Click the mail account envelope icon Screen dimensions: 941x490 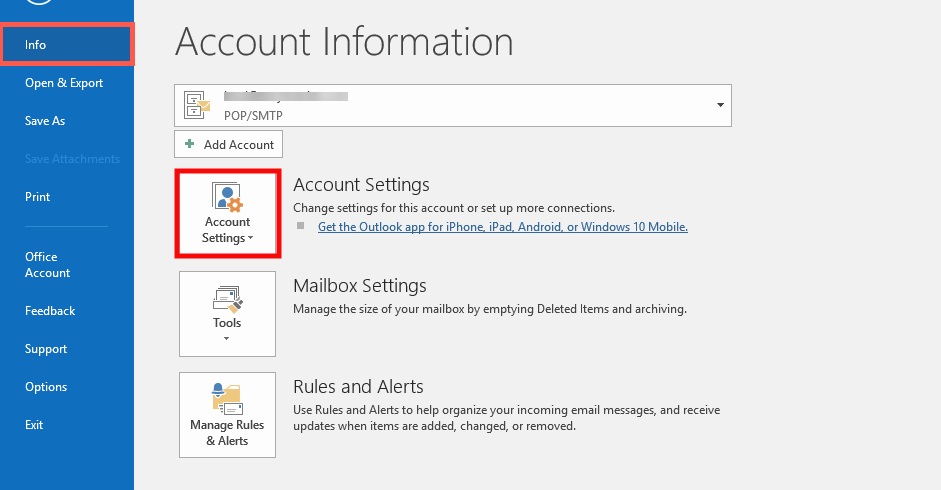pyautogui.click(x=197, y=105)
